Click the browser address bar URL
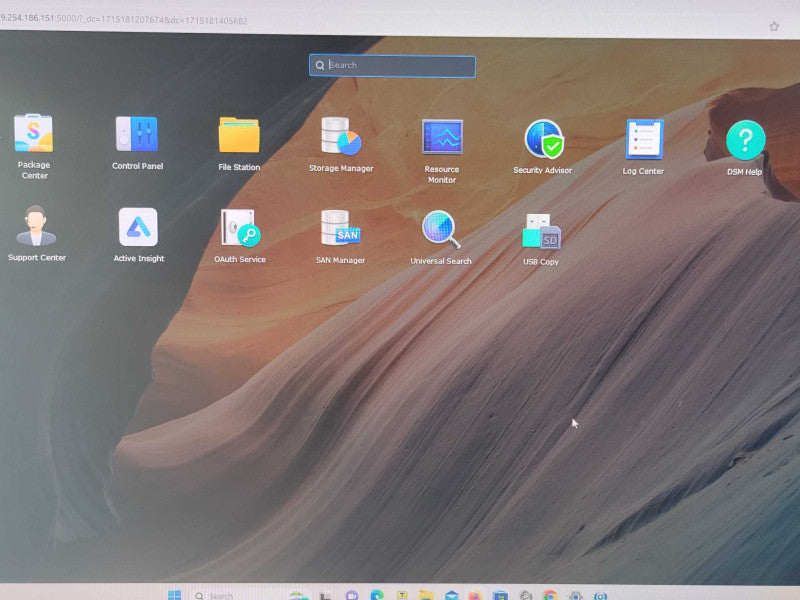This screenshot has height=600, width=800. pyautogui.click(x=124, y=20)
